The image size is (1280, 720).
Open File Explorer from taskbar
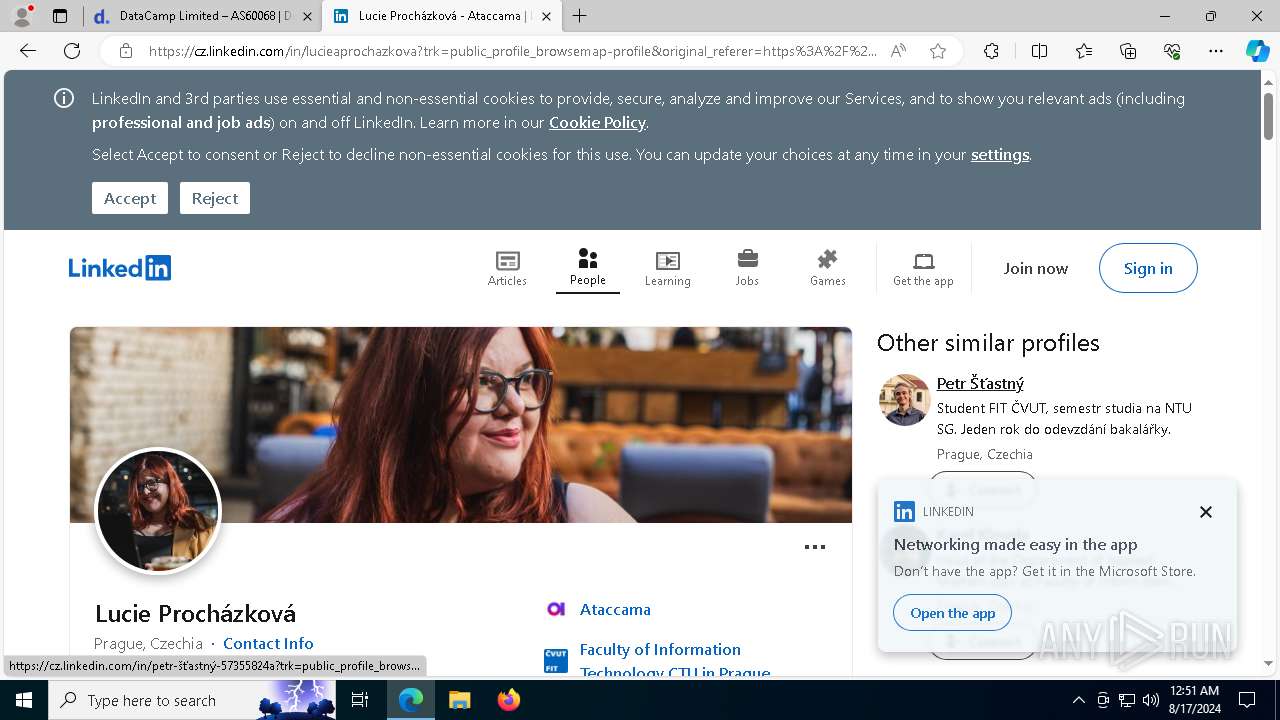[459, 700]
